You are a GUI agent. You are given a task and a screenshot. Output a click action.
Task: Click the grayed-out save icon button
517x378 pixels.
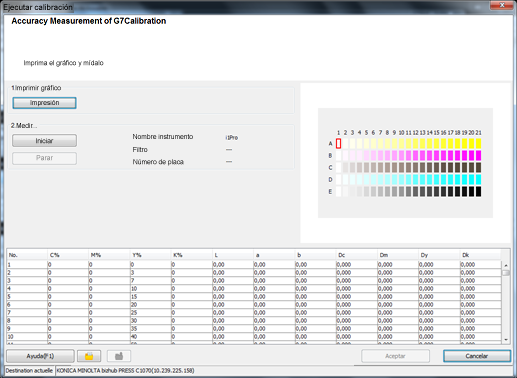(x=119, y=356)
